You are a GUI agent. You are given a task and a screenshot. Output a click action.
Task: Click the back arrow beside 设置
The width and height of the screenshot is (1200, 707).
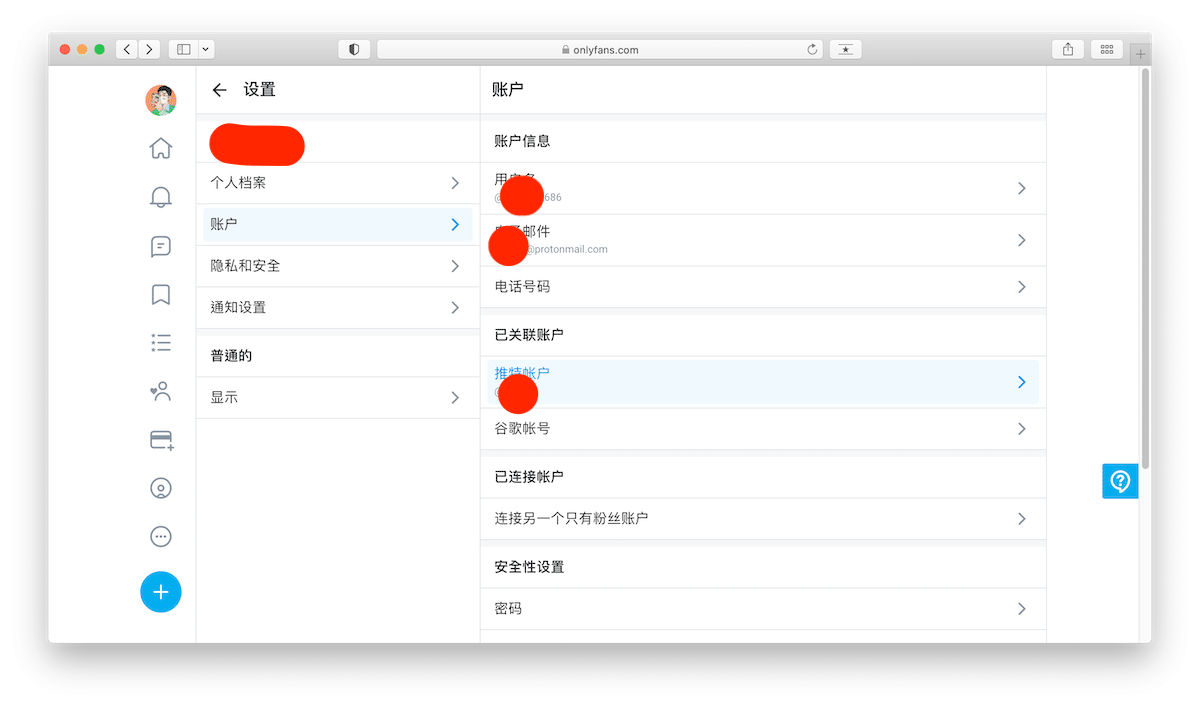pos(220,90)
